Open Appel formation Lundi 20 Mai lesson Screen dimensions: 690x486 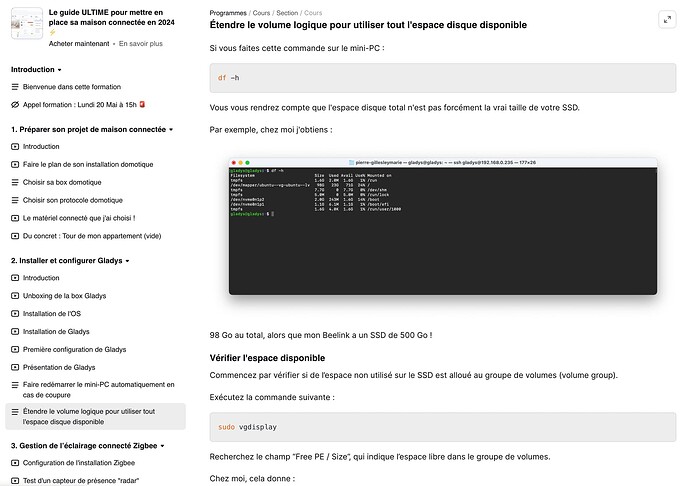(x=84, y=105)
